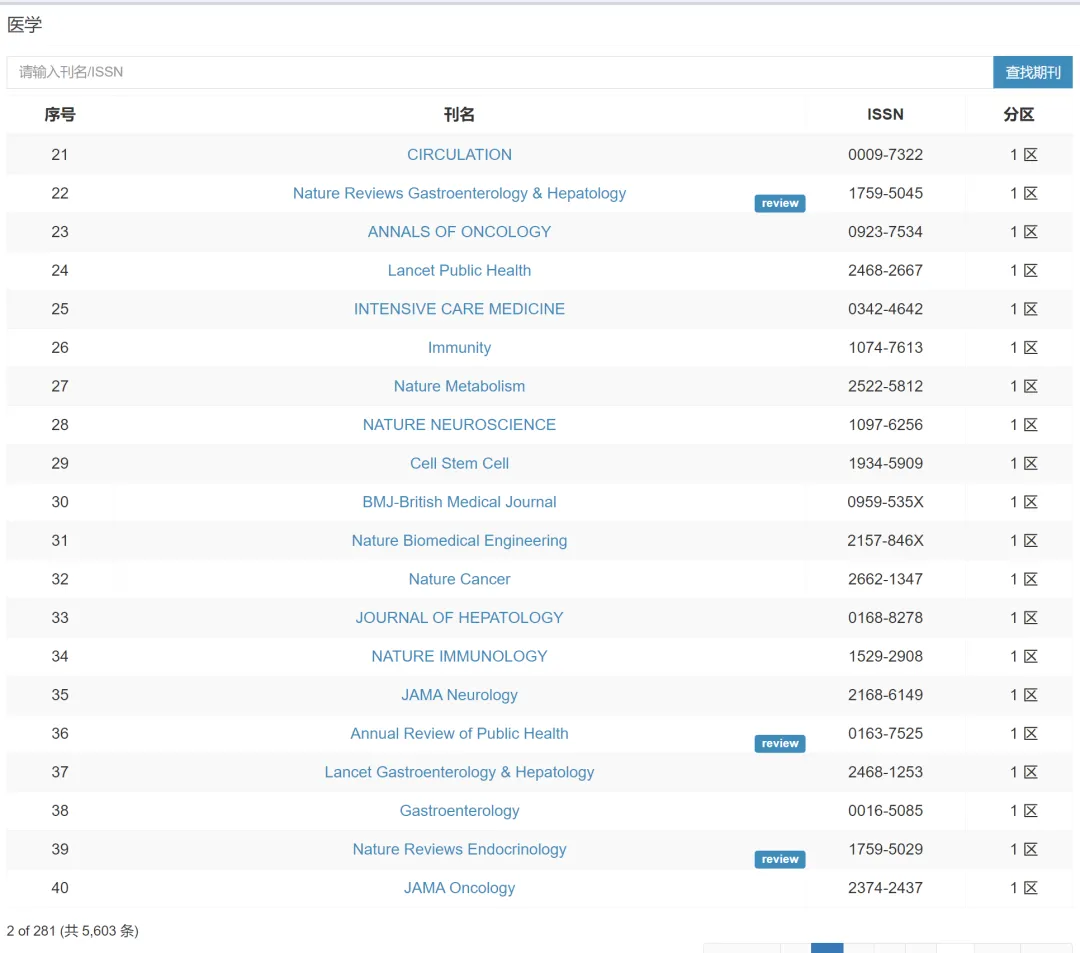
Task: Open the Cell Stem Cell journal
Action: point(459,464)
